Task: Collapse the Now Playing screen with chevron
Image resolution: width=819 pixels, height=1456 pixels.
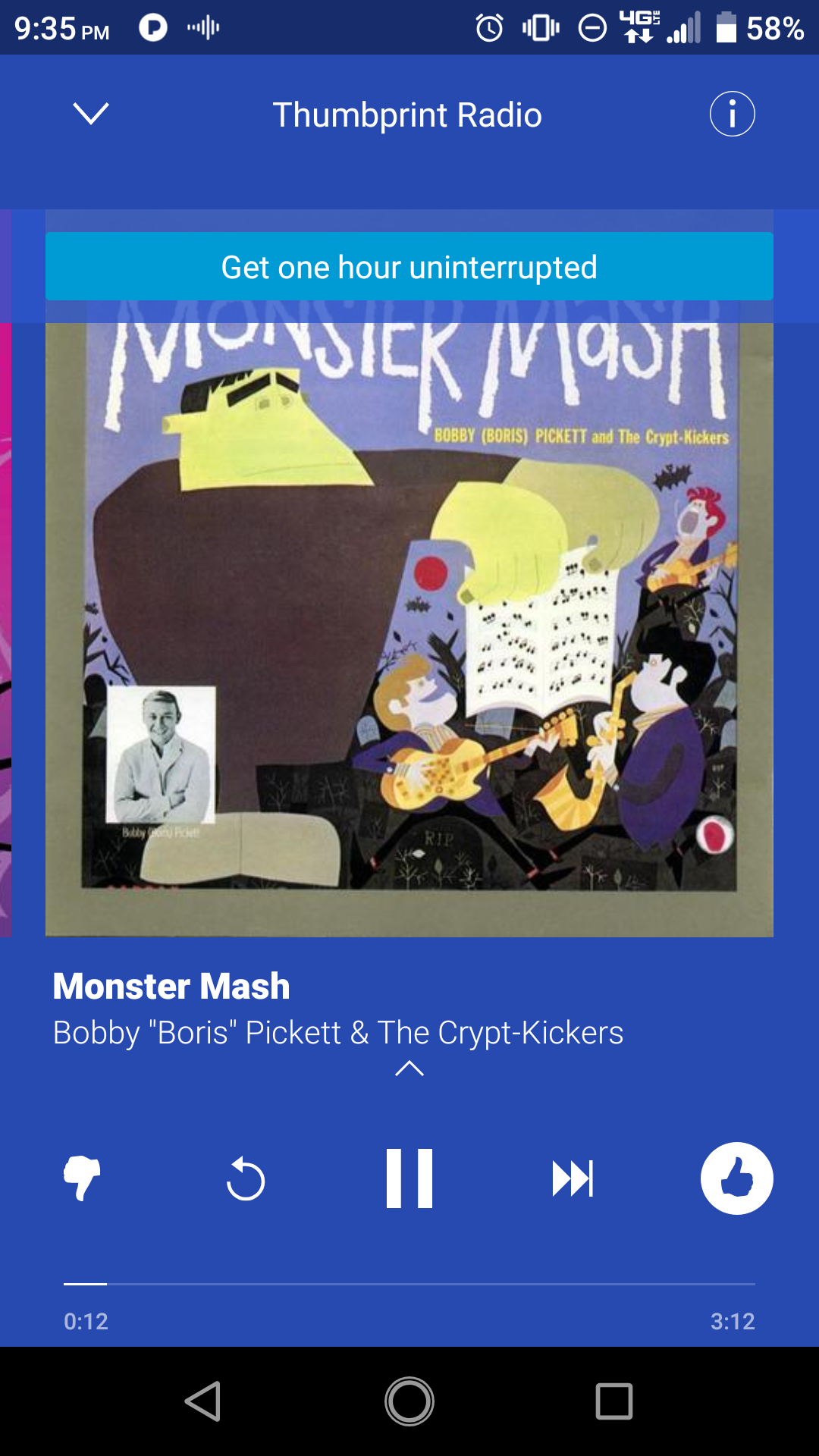Action: pyautogui.click(x=91, y=114)
